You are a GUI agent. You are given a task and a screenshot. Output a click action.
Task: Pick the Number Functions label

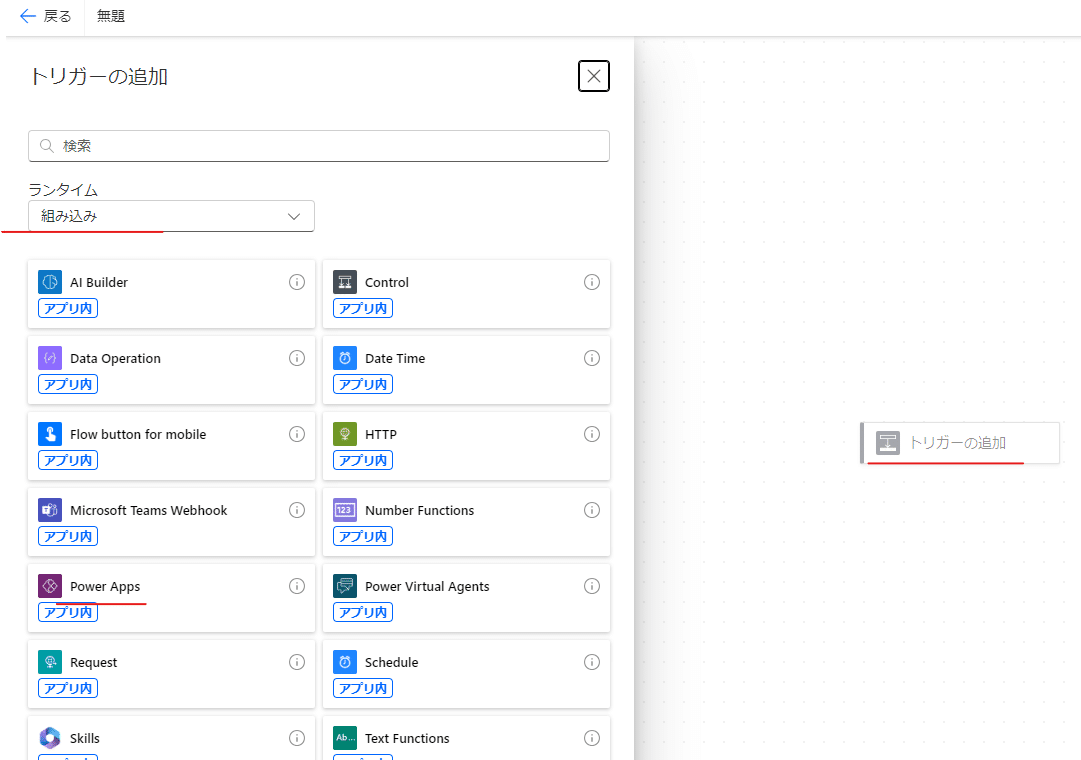pos(419,510)
